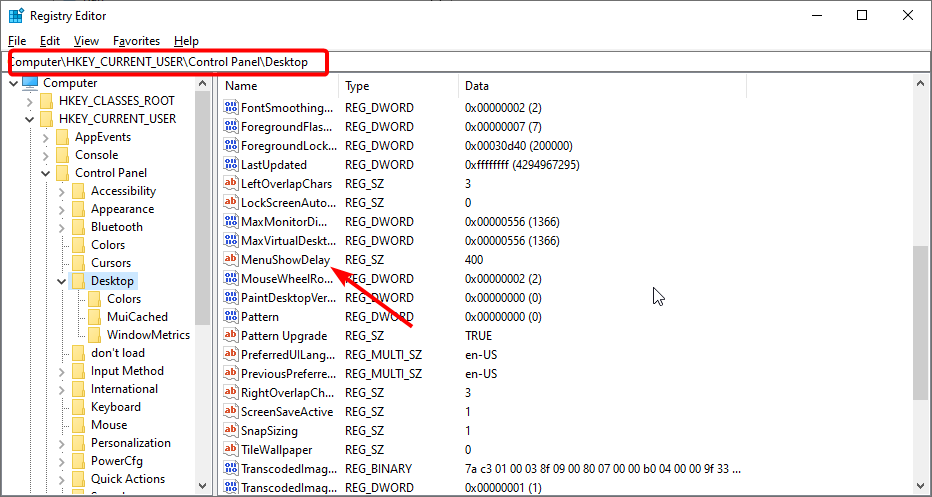Screen dimensions: 932x497
Task: Click the Registry Editor app icon in title bar
Action: [16, 16]
